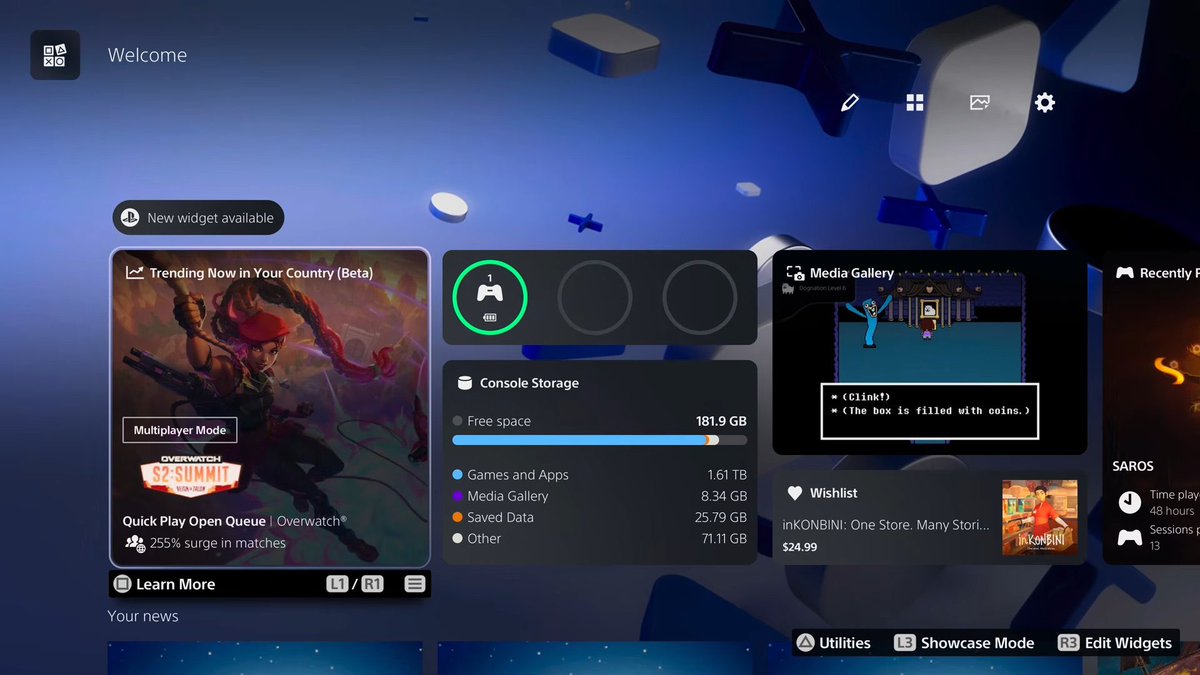Open the inKONBINI game cover thumbnail
Screen dimensions: 1200x675
pyautogui.click(x=1040, y=518)
